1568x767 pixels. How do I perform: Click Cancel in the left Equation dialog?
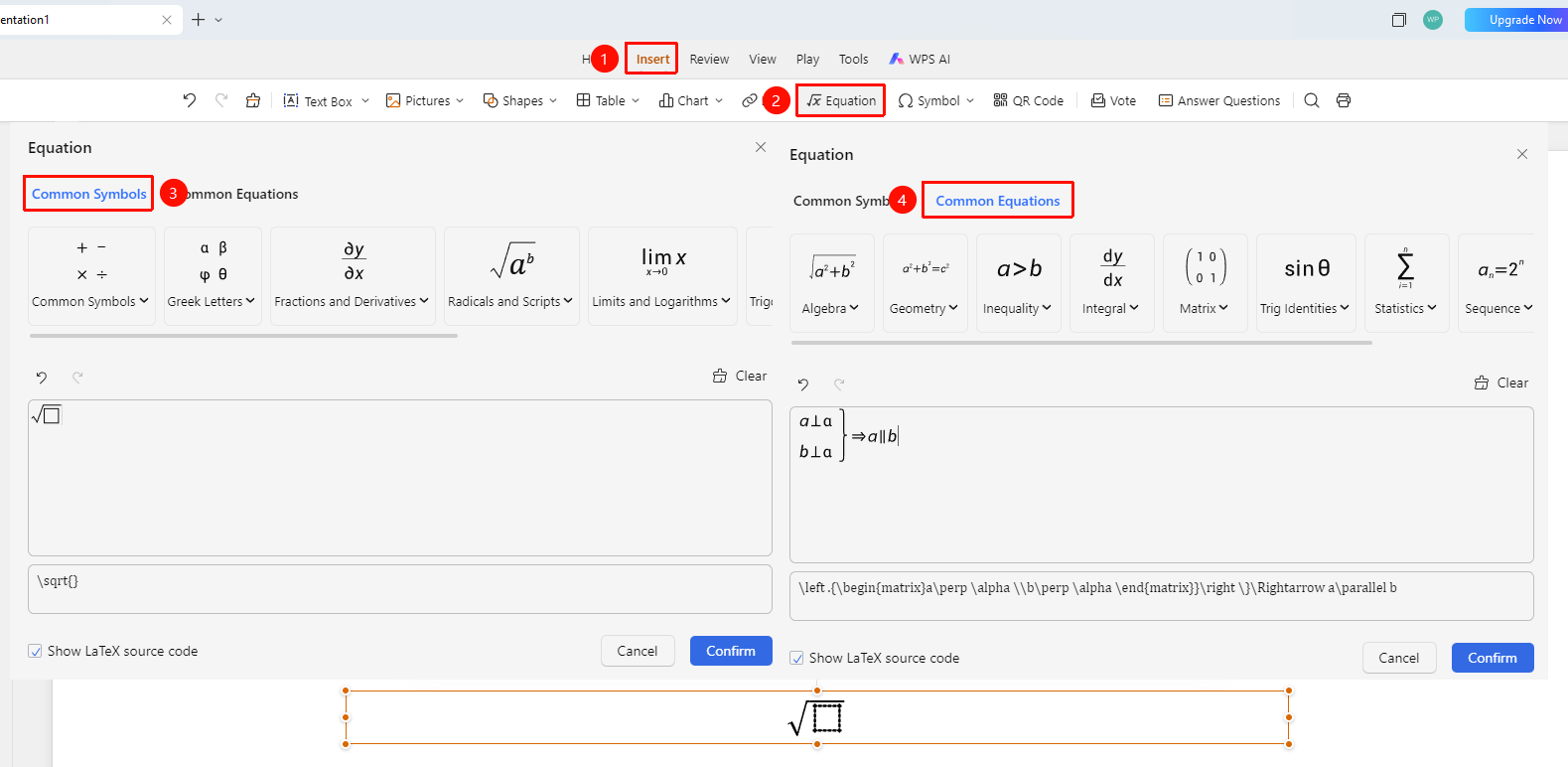click(x=638, y=651)
